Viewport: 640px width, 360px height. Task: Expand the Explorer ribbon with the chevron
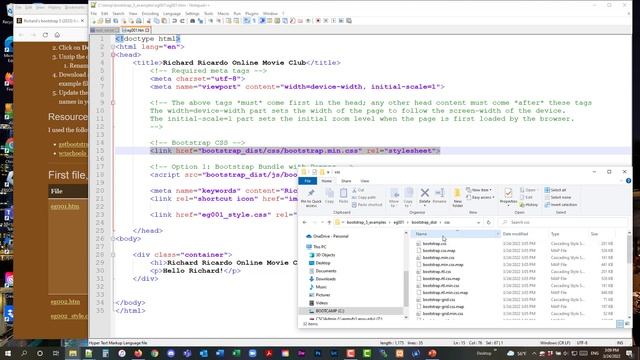[x=621, y=181]
